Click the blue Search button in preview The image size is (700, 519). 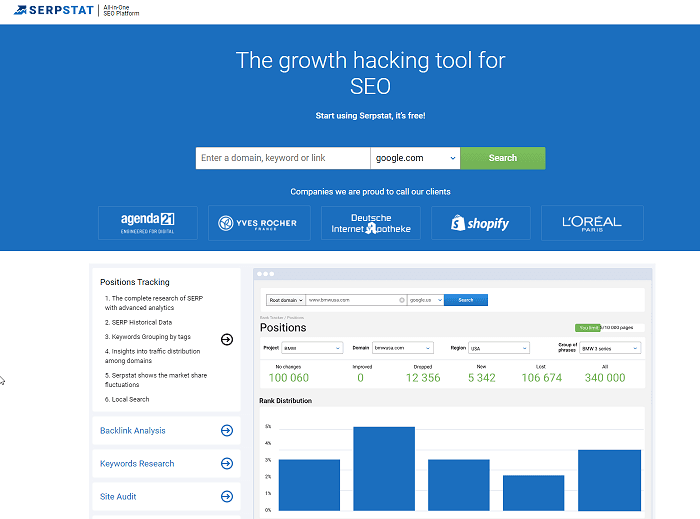pos(465,300)
